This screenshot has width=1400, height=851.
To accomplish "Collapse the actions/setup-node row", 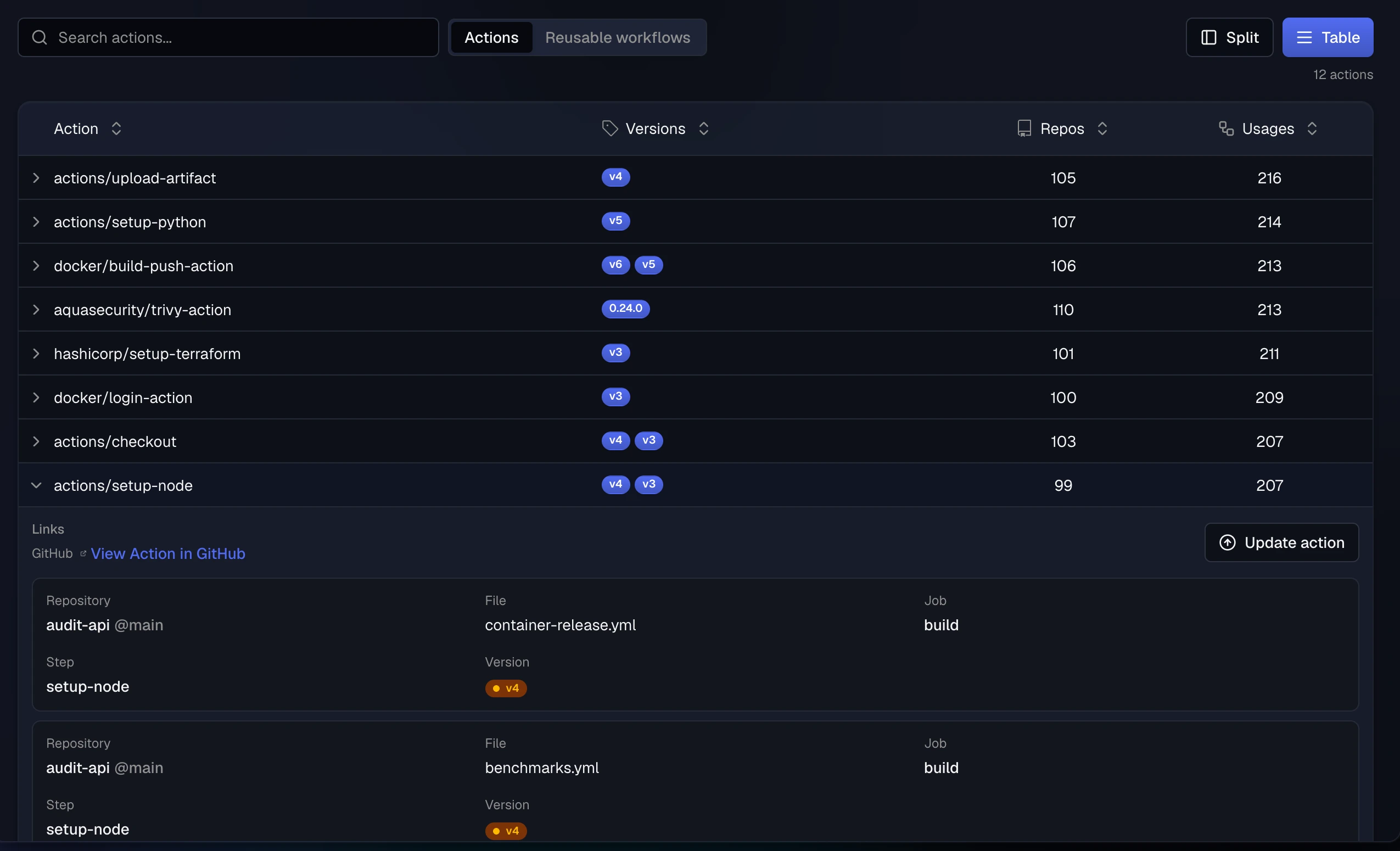I will (36, 485).
